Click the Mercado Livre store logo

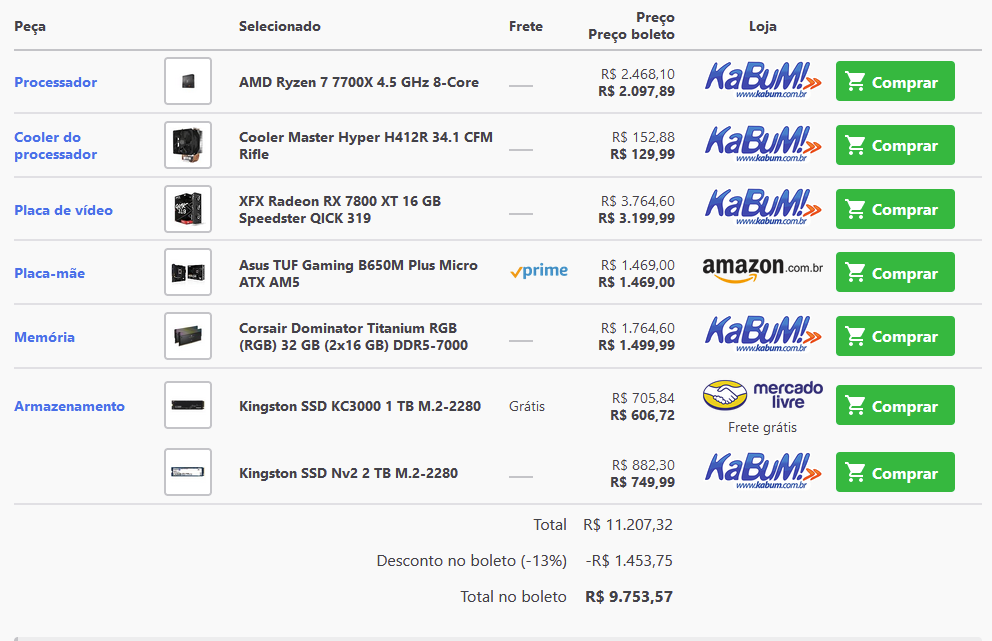763,396
